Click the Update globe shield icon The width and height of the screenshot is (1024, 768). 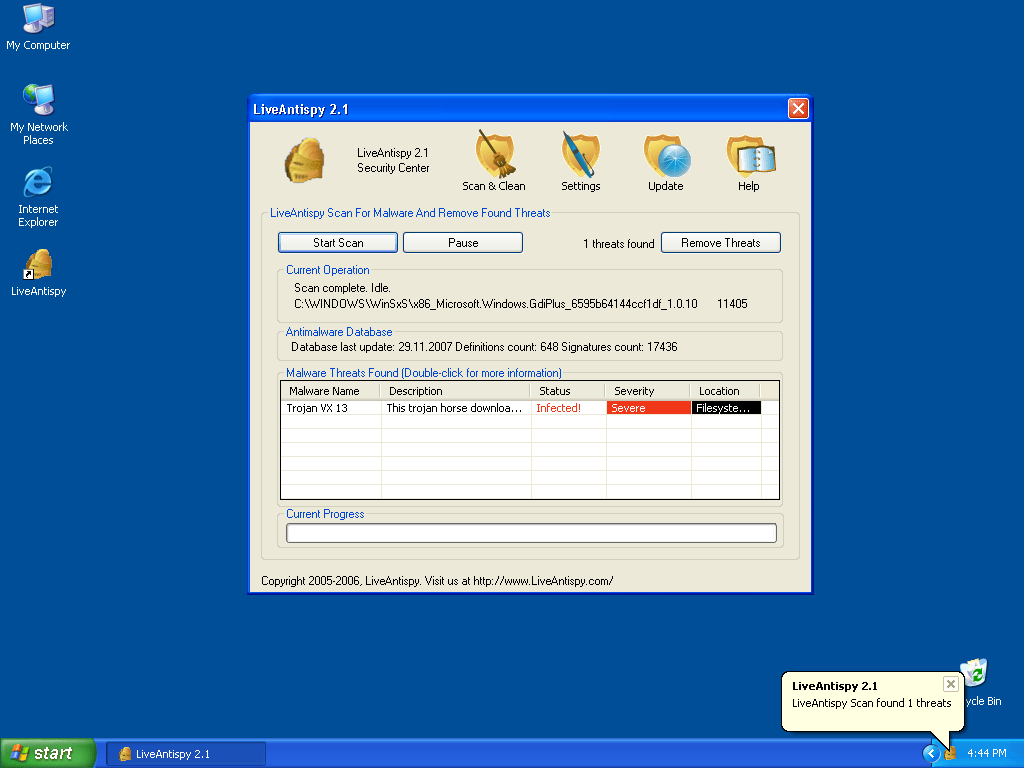pyautogui.click(x=666, y=156)
